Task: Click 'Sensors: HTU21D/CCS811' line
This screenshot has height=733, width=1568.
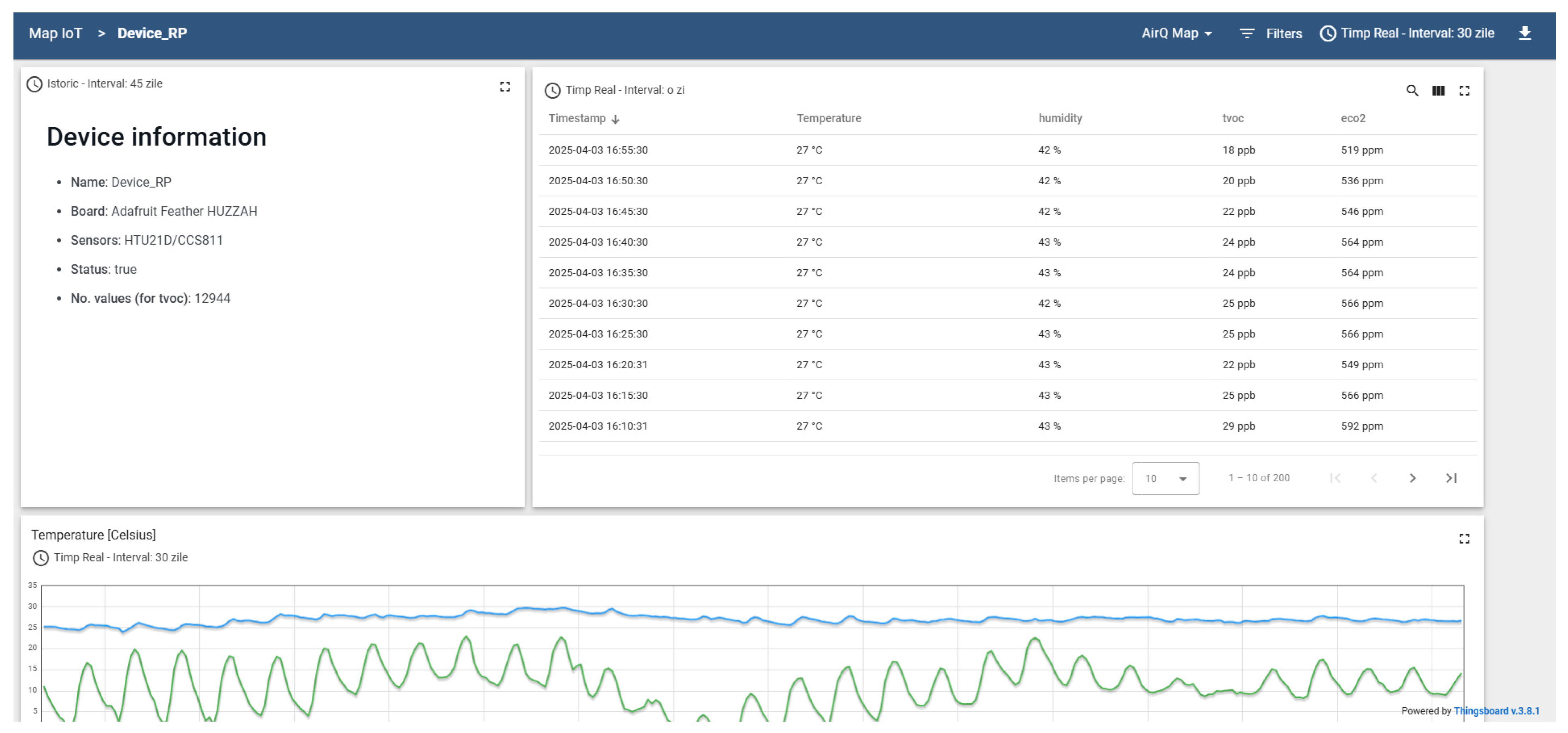Action: coord(147,240)
